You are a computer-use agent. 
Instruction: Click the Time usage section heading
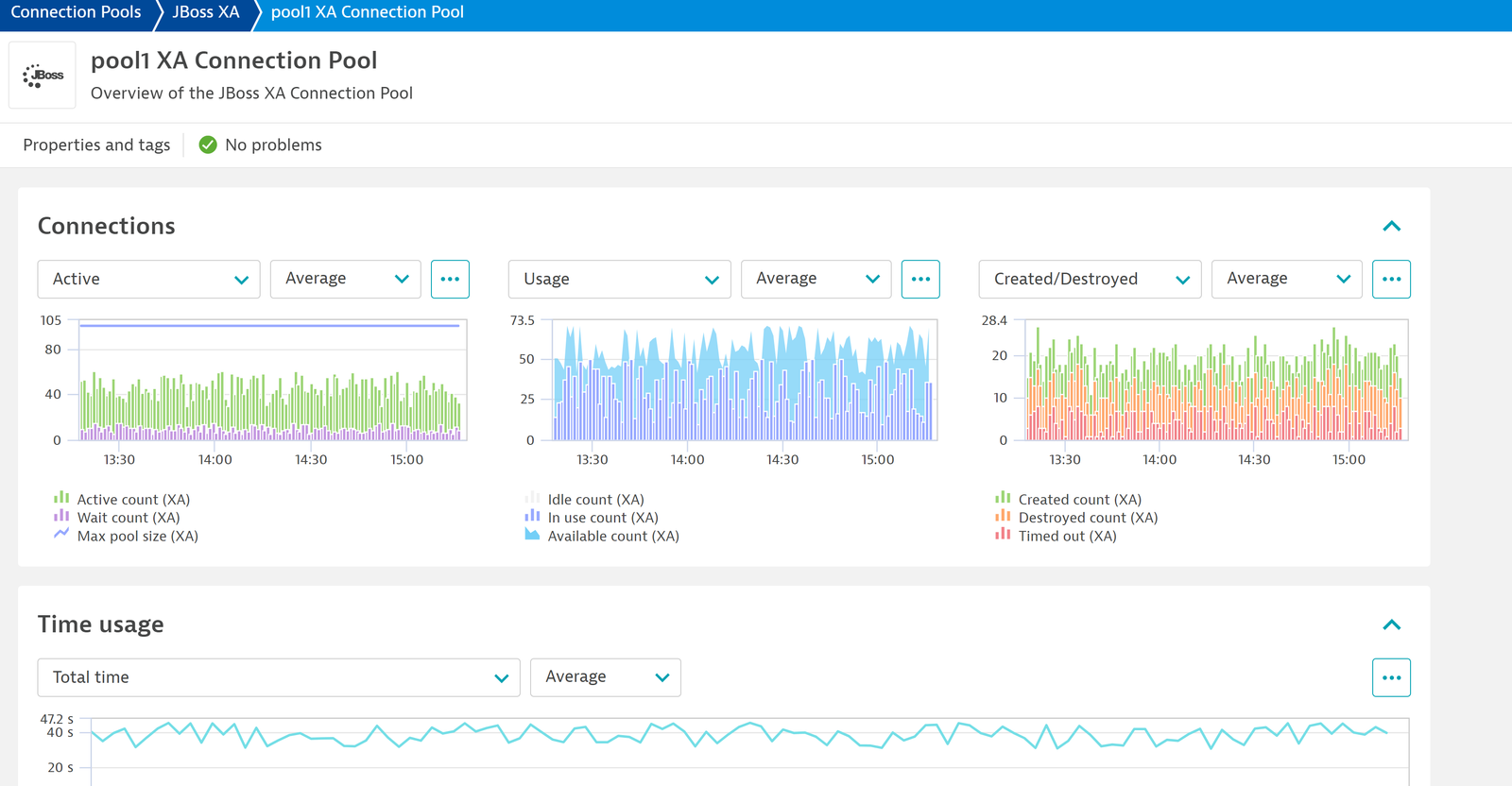101,624
